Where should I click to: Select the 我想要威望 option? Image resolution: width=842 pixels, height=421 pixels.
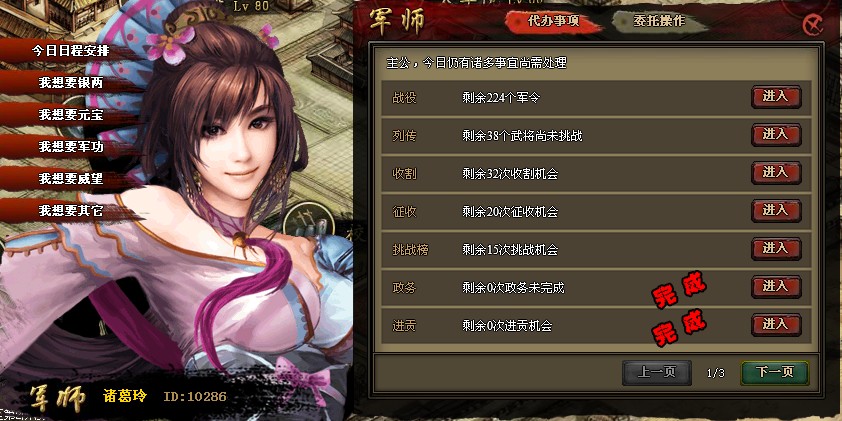pyautogui.click(x=70, y=178)
